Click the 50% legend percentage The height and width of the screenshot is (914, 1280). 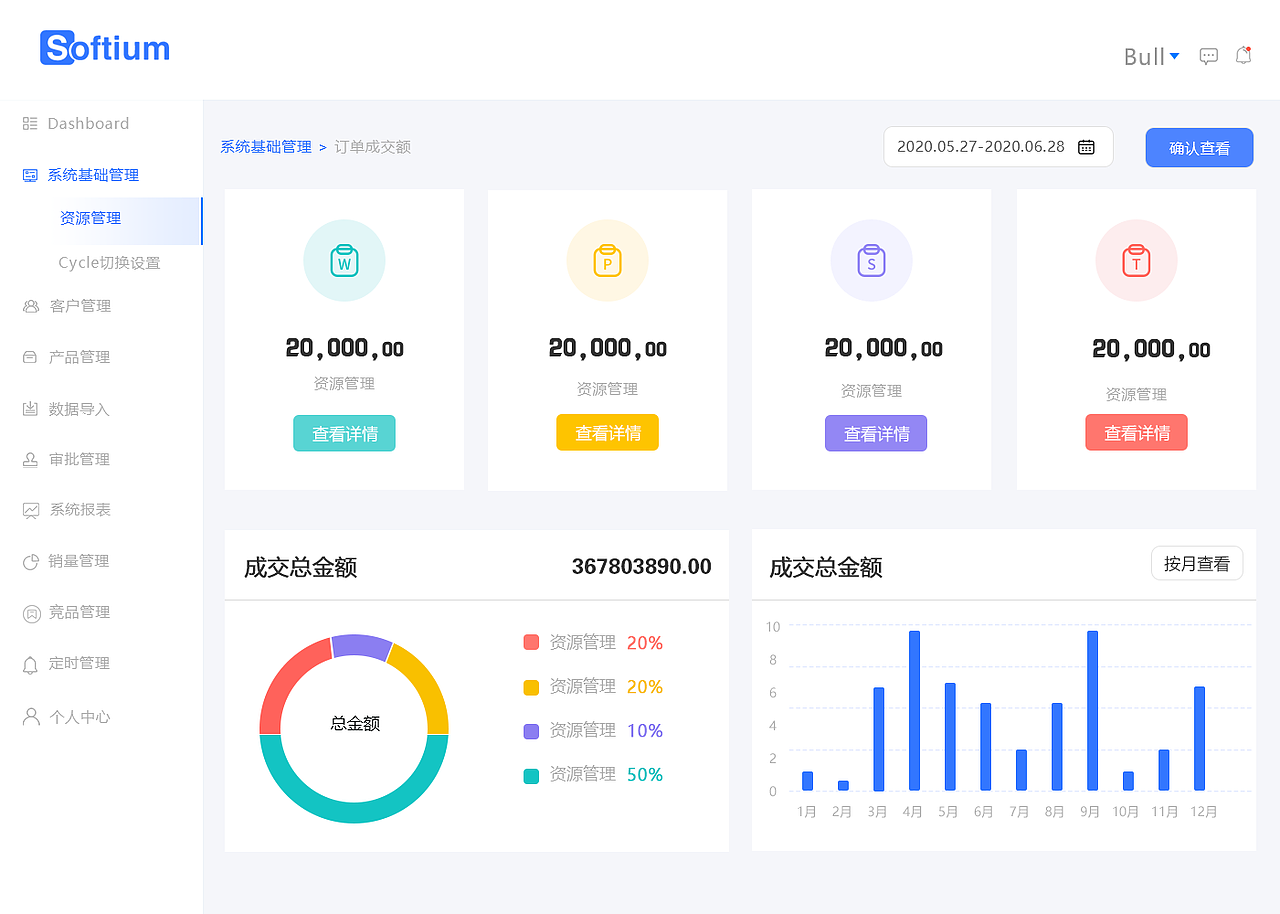[x=645, y=775]
